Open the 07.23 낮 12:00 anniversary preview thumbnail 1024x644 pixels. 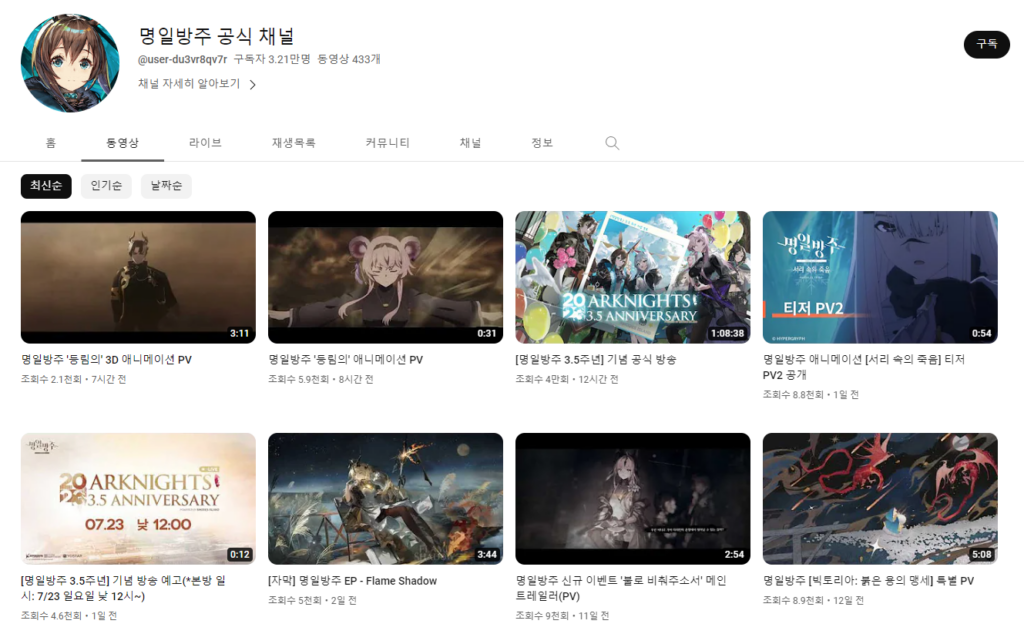point(138,498)
